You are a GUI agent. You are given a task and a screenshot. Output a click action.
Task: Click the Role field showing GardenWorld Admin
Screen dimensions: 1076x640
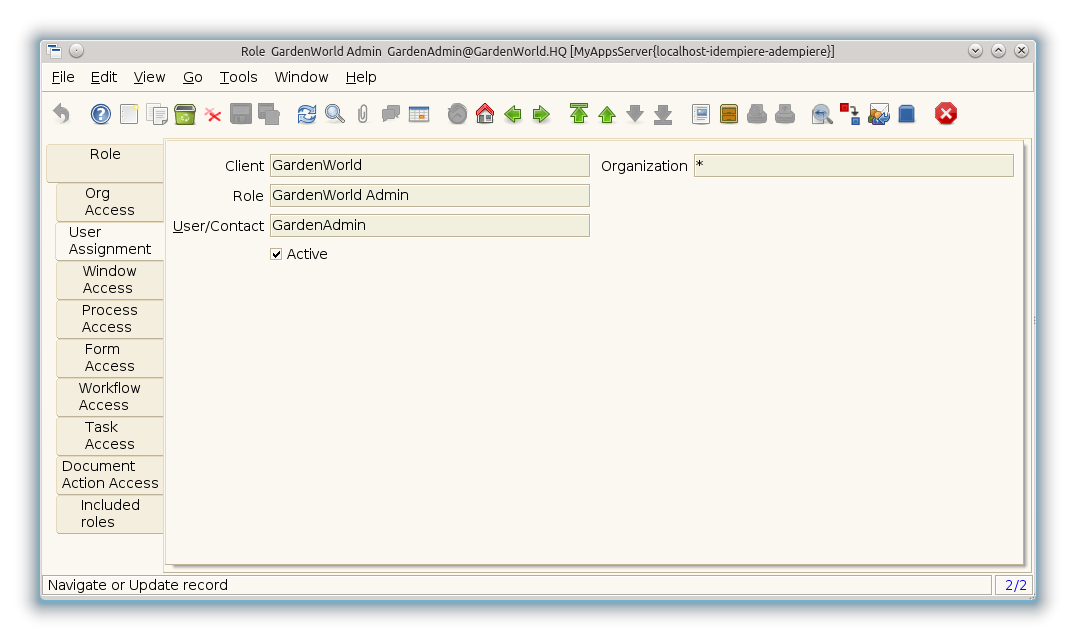click(x=429, y=196)
